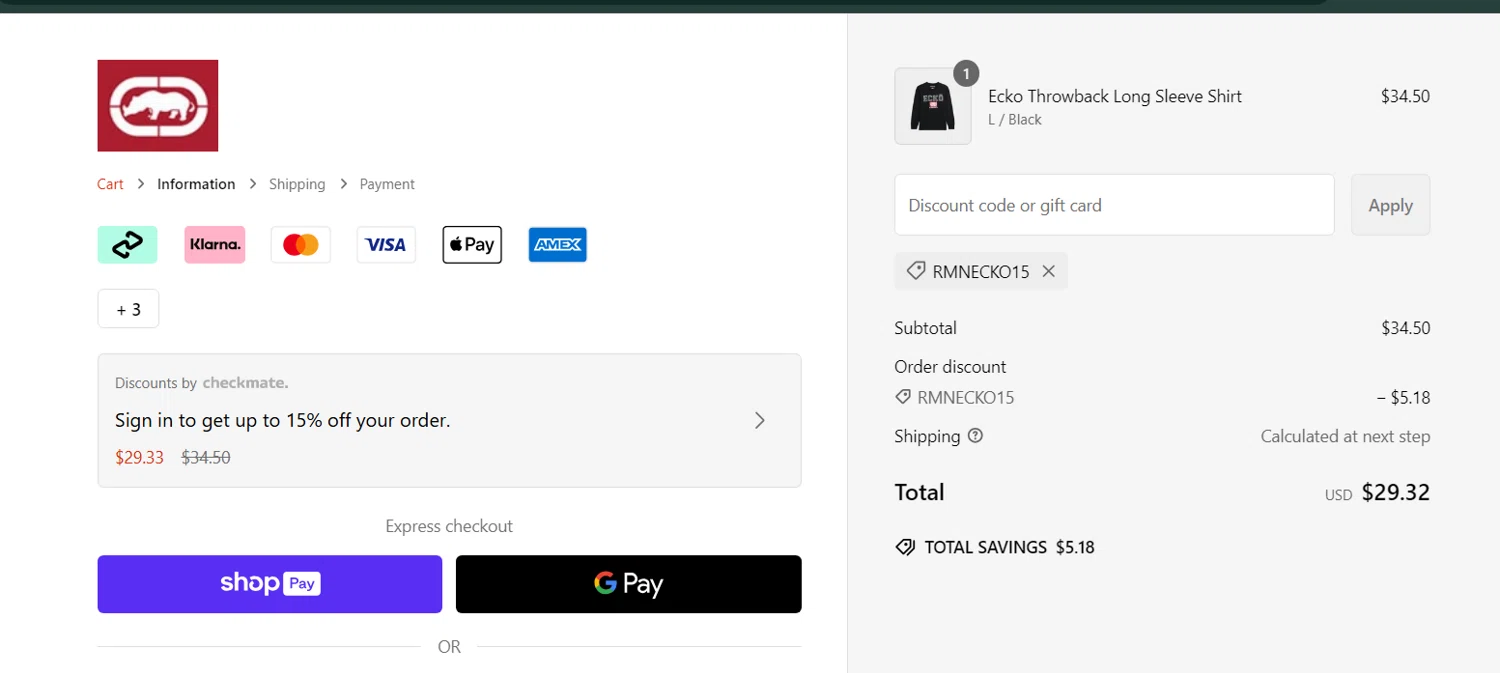The height and width of the screenshot is (673, 1500).
Task: Click the quantity badge on shirt thumbnail
Action: 966,73
